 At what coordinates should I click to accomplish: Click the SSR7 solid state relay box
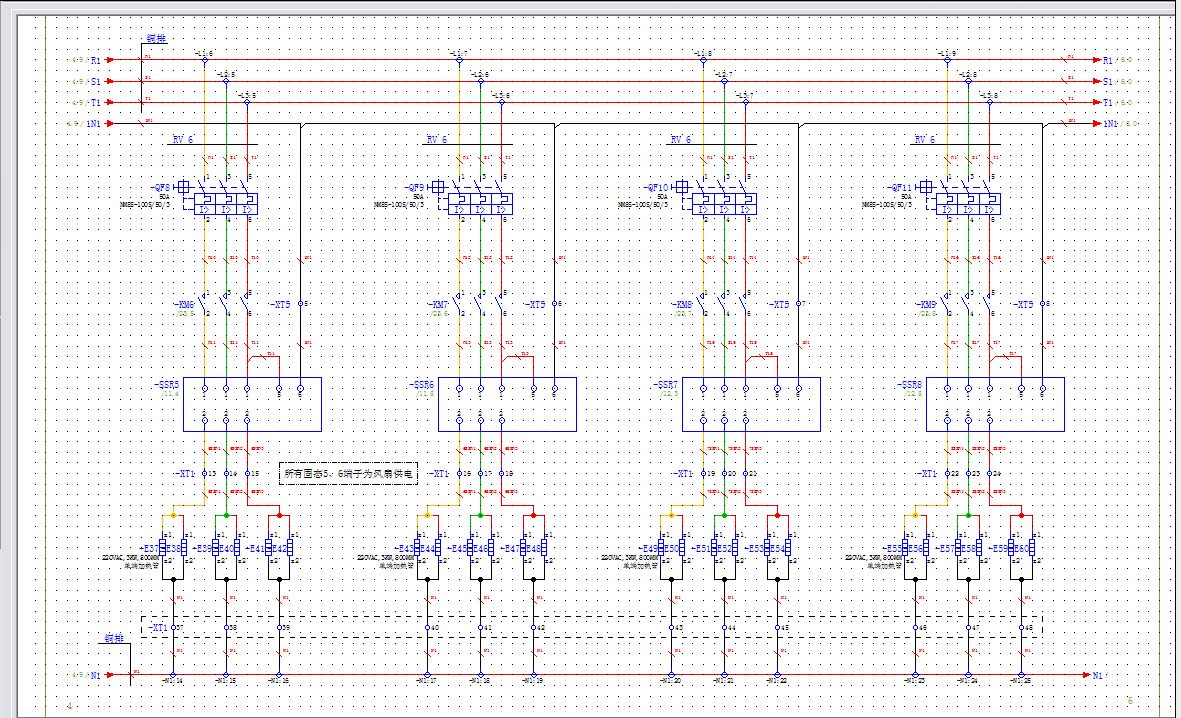pyautogui.click(x=751, y=404)
